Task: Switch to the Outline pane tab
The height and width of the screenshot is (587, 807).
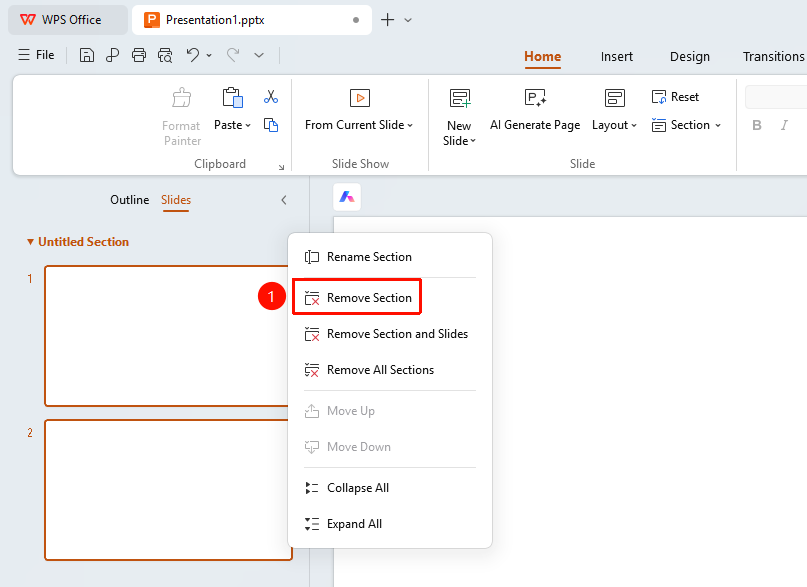Action: click(x=130, y=200)
